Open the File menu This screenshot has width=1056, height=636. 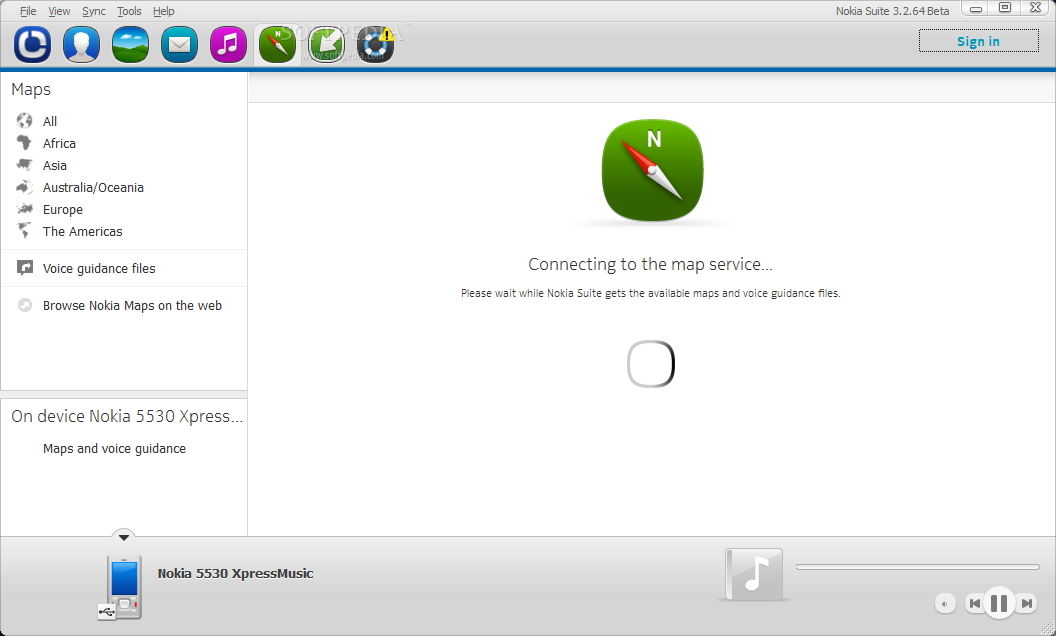click(x=28, y=11)
